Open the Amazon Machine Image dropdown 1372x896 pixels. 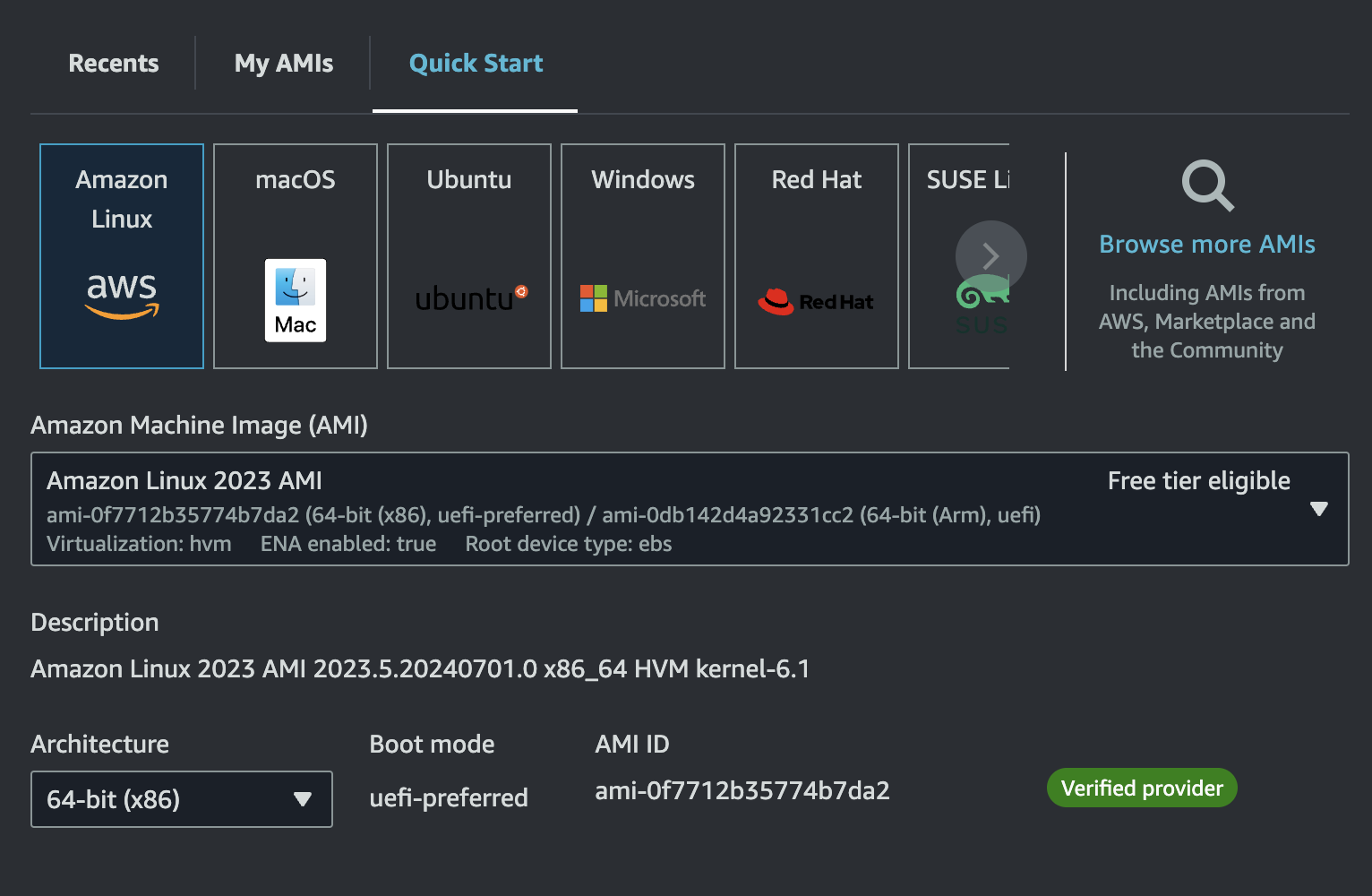tap(1318, 509)
